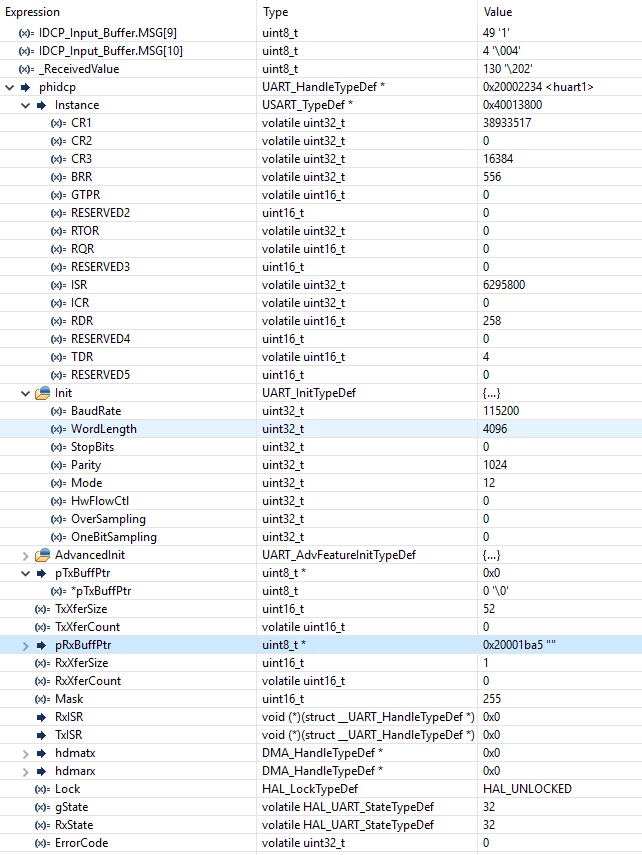Click the RxISR function pointer icon
642x855 pixels.
[x=41, y=717]
